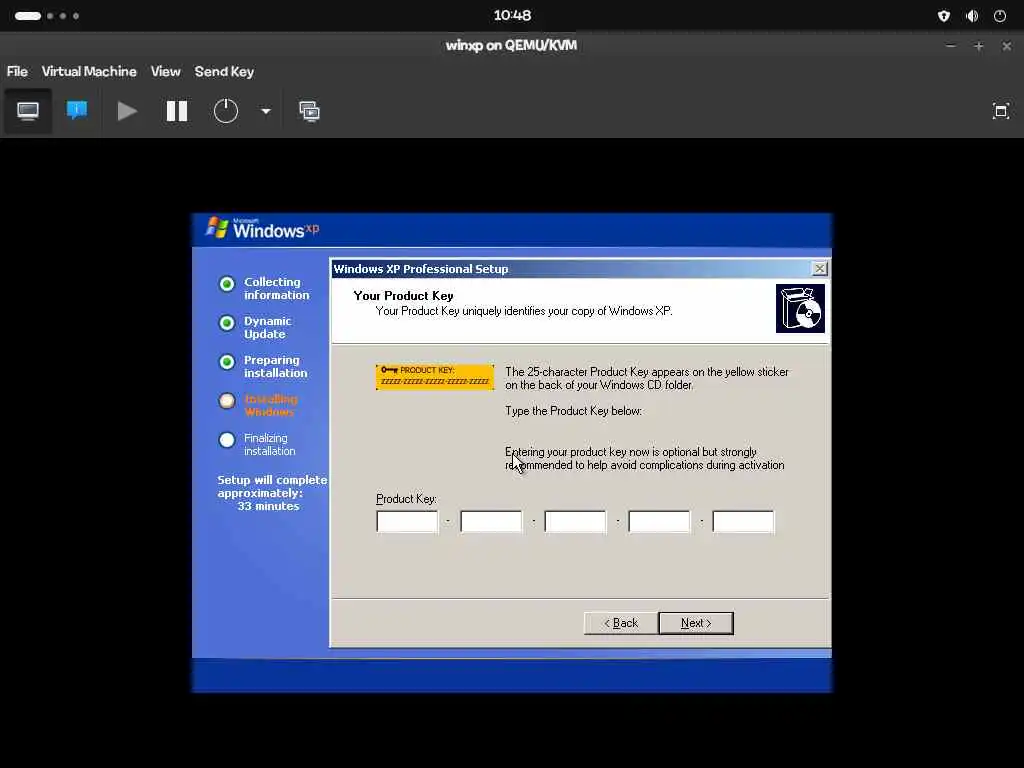Screen dimensions: 1024x768
Task: Click 'Your Product Key' heading text
Action: (404, 296)
